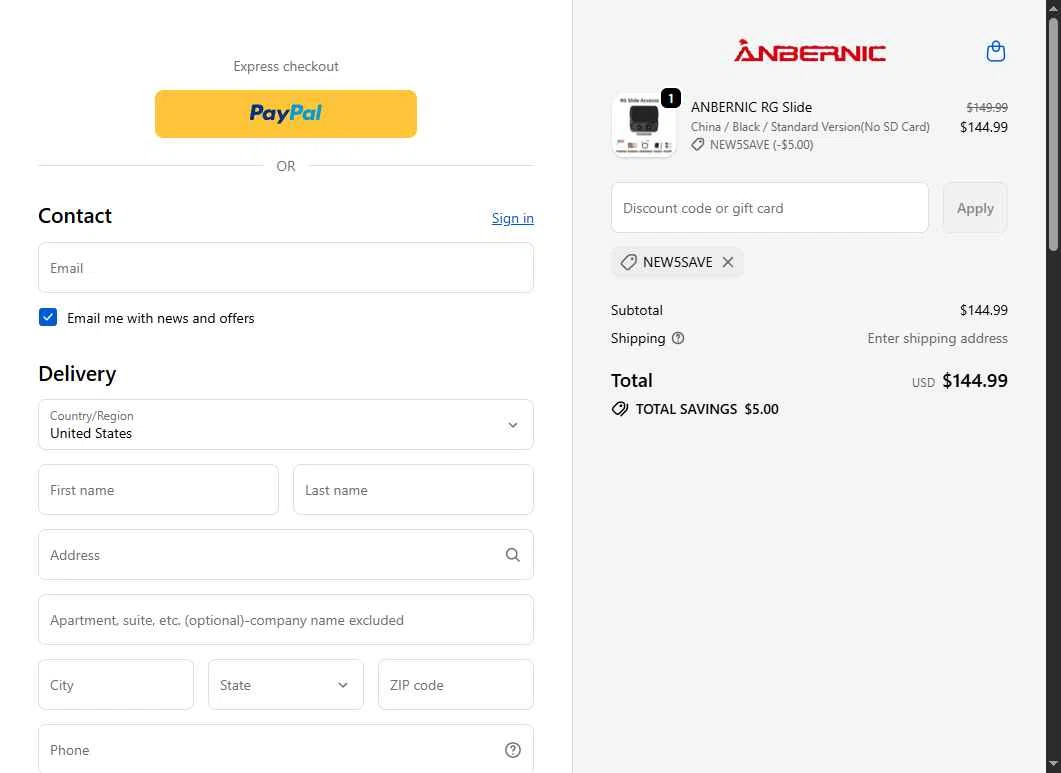Image resolution: width=1061 pixels, height=773 pixels.
Task: Uncheck Email me with news and offers
Action: coord(48,317)
